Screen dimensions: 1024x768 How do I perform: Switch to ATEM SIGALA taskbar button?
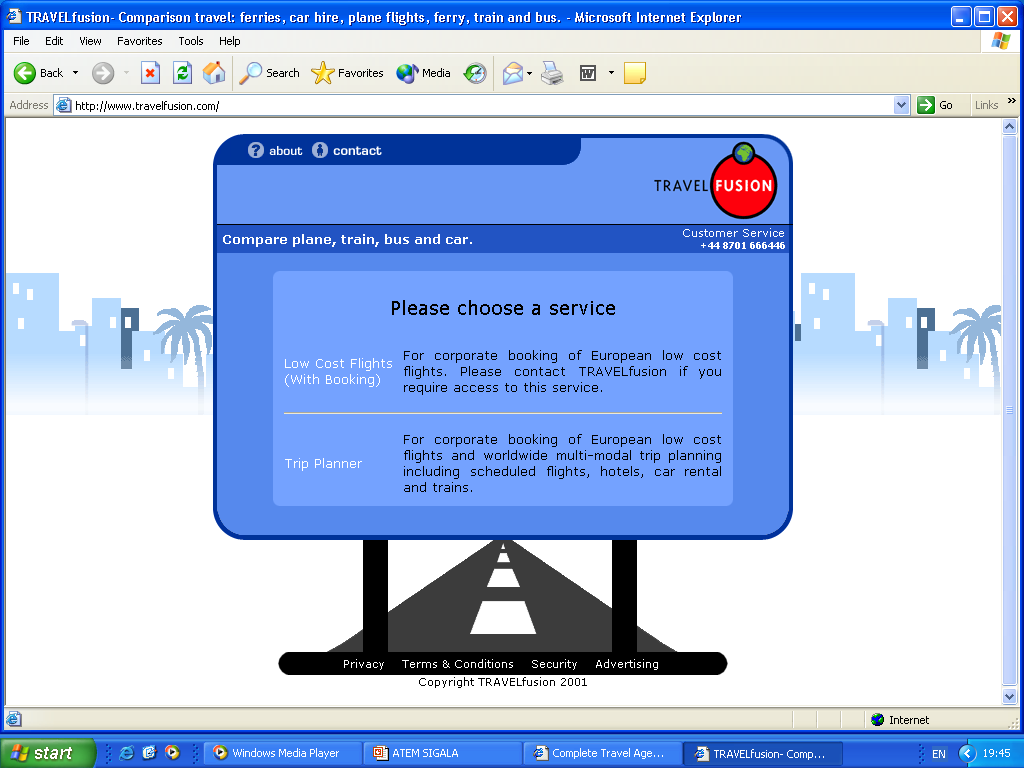click(x=443, y=753)
